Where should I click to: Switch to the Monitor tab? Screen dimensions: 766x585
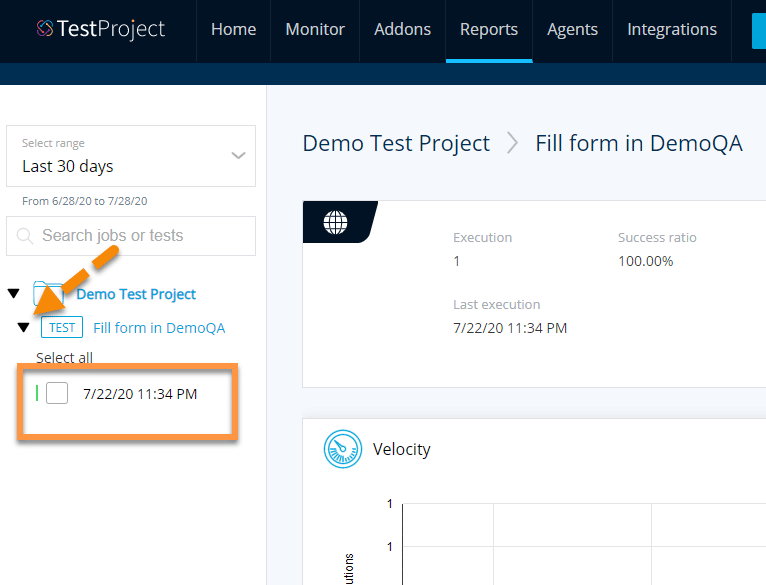point(315,29)
